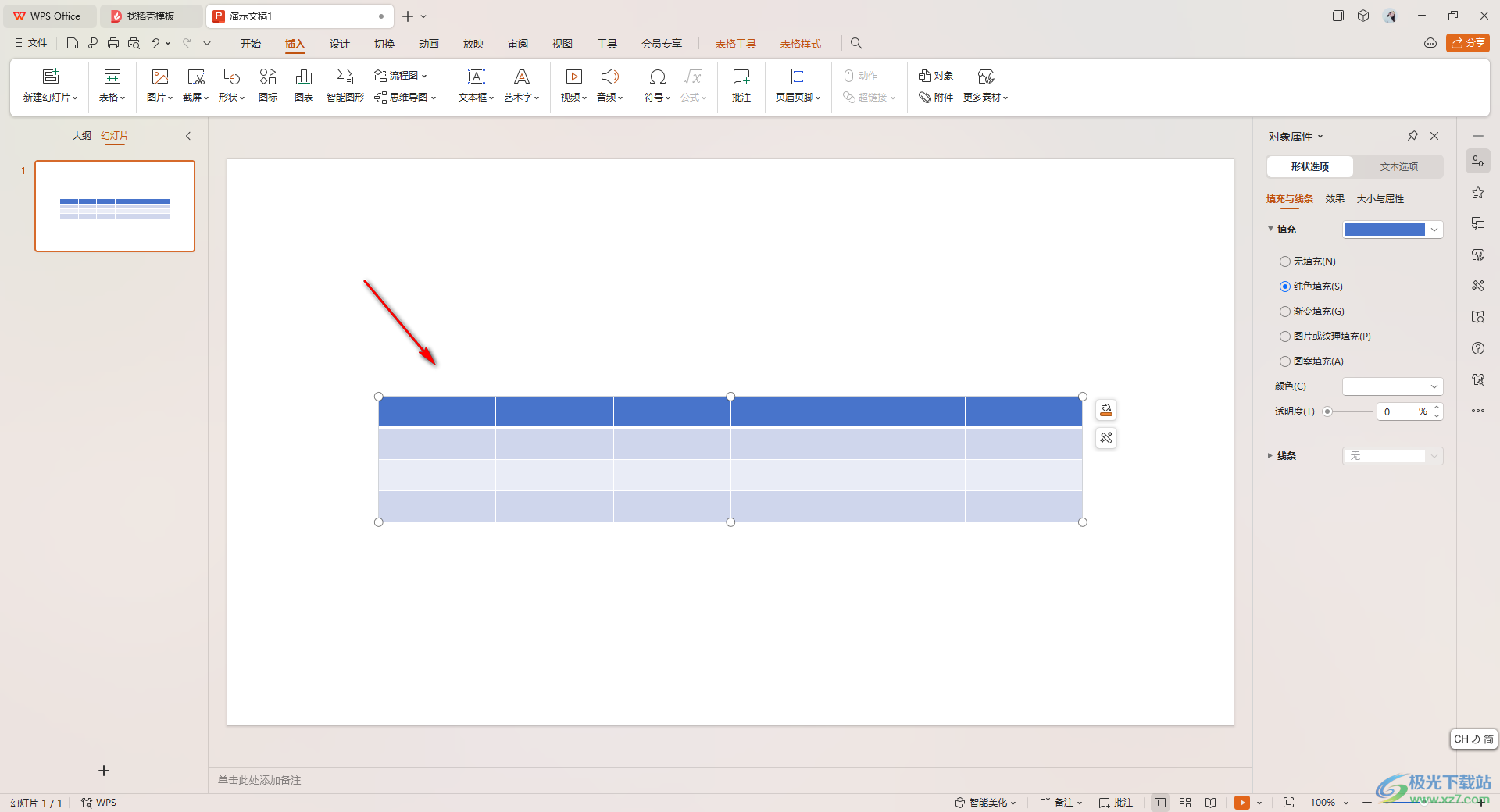Viewport: 1500px width, 812px height.
Task: Click the zoom slider minus button
Action: pyautogui.click(x=1367, y=803)
